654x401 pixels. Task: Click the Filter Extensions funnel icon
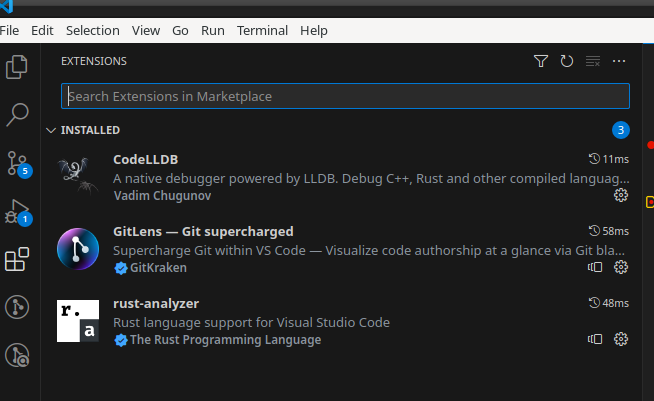[541, 61]
